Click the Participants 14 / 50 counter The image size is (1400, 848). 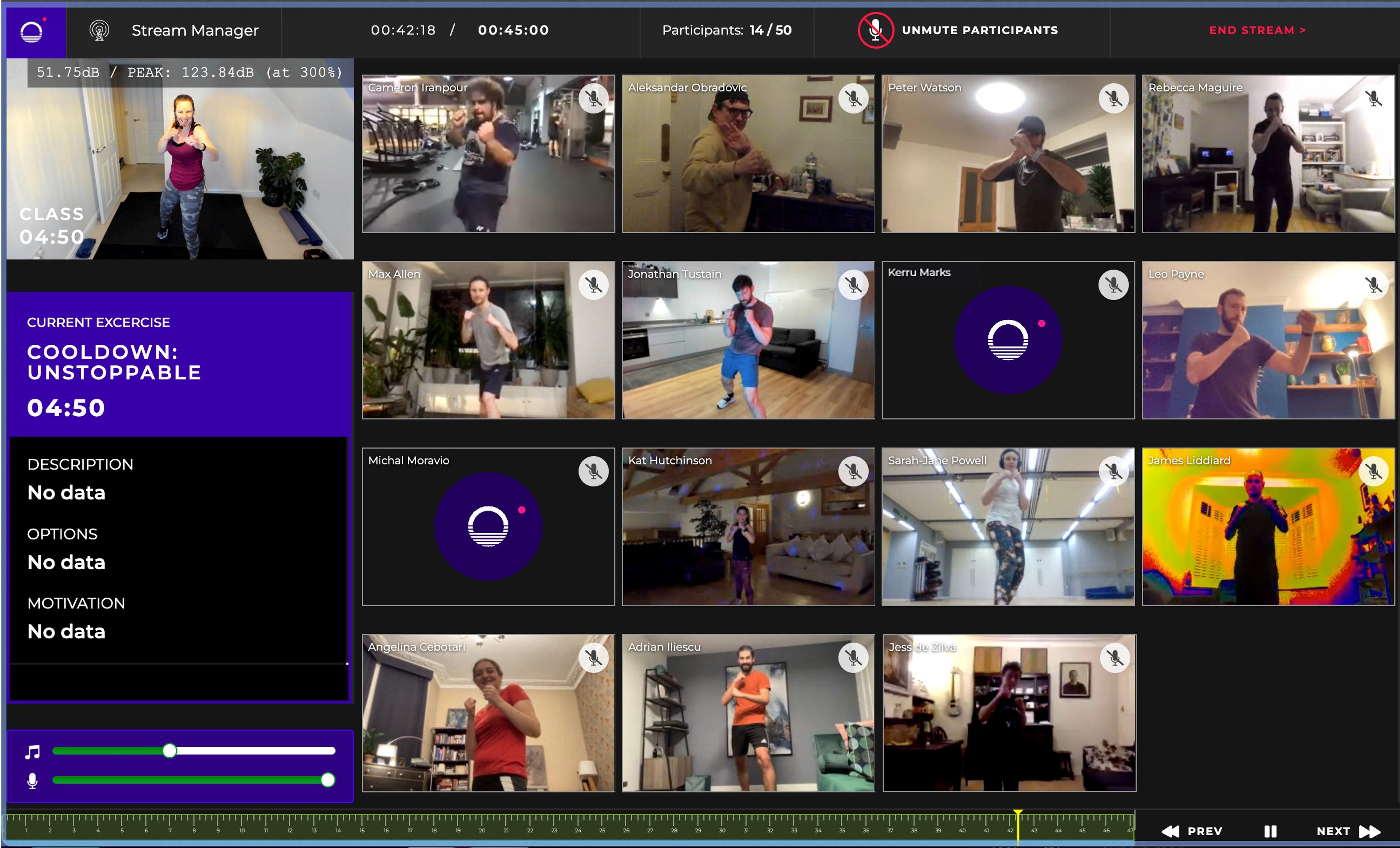727,30
